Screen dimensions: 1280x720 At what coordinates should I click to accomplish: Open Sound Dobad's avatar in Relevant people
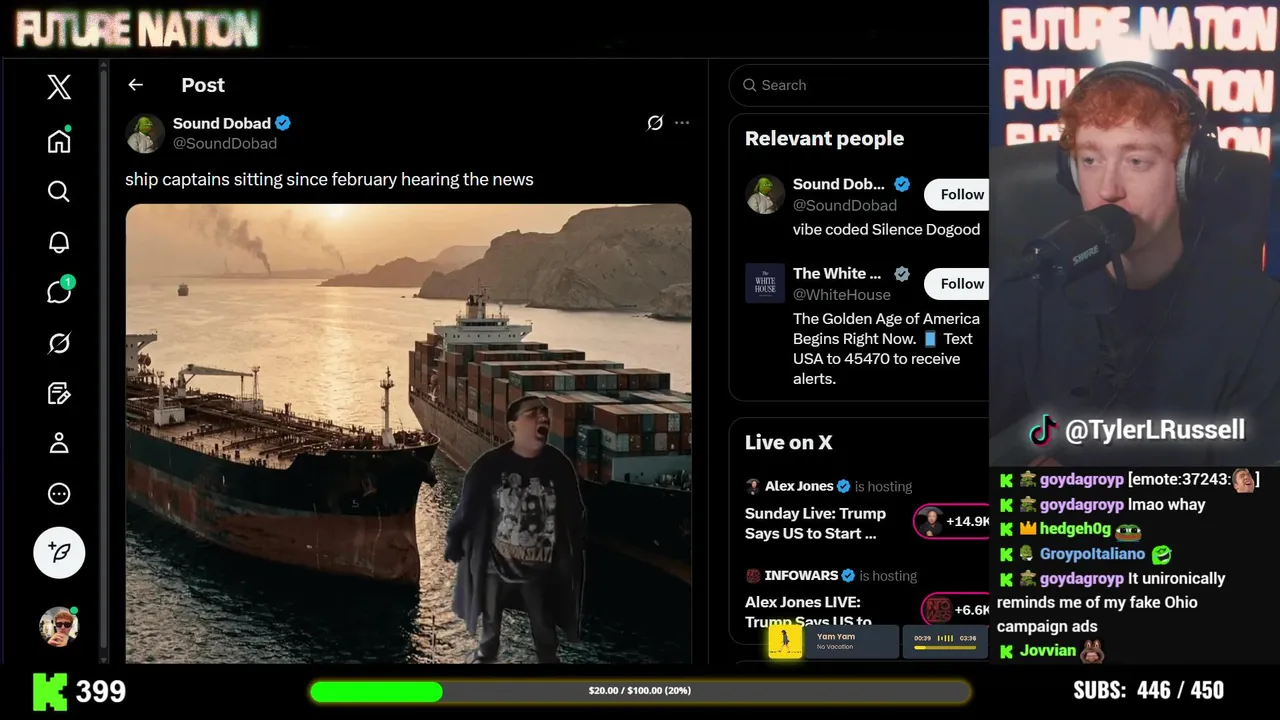pyautogui.click(x=765, y=194)
